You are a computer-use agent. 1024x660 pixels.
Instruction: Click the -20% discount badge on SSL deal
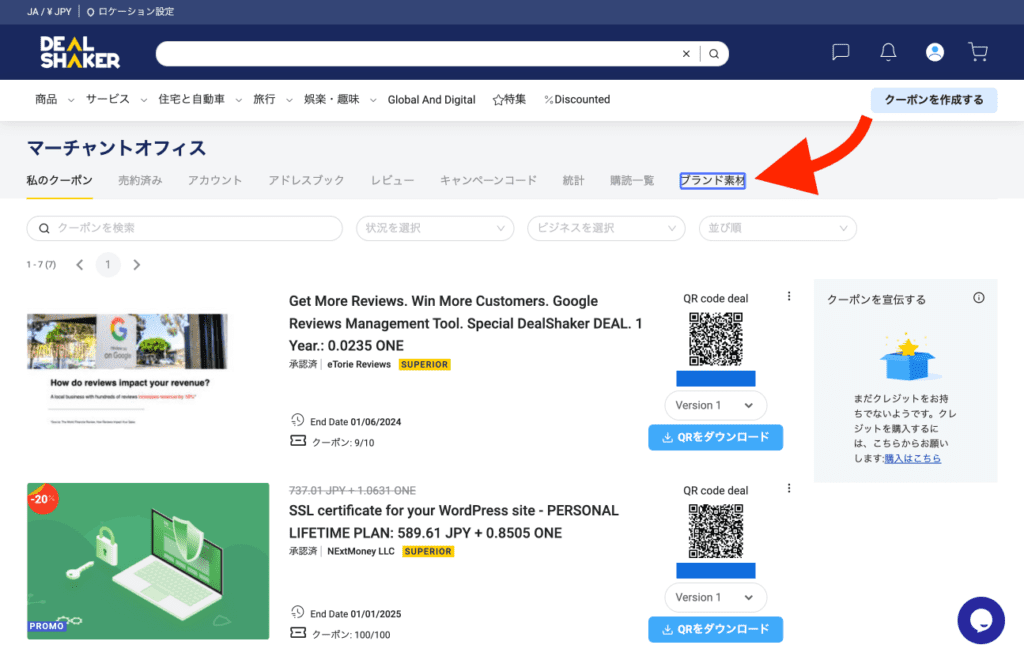pos(42,499)
